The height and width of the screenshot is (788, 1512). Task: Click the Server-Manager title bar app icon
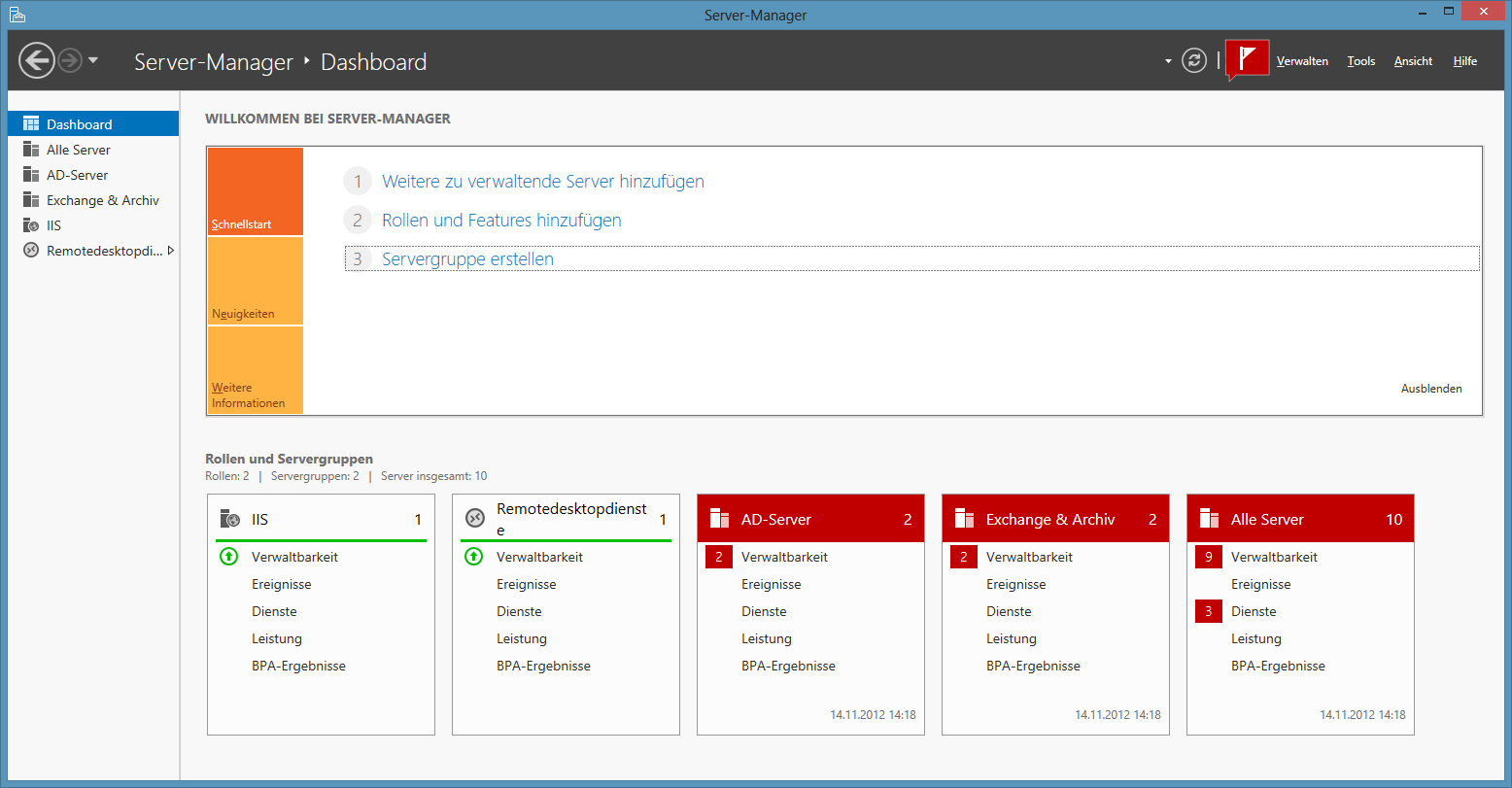(x=17, y=15)
